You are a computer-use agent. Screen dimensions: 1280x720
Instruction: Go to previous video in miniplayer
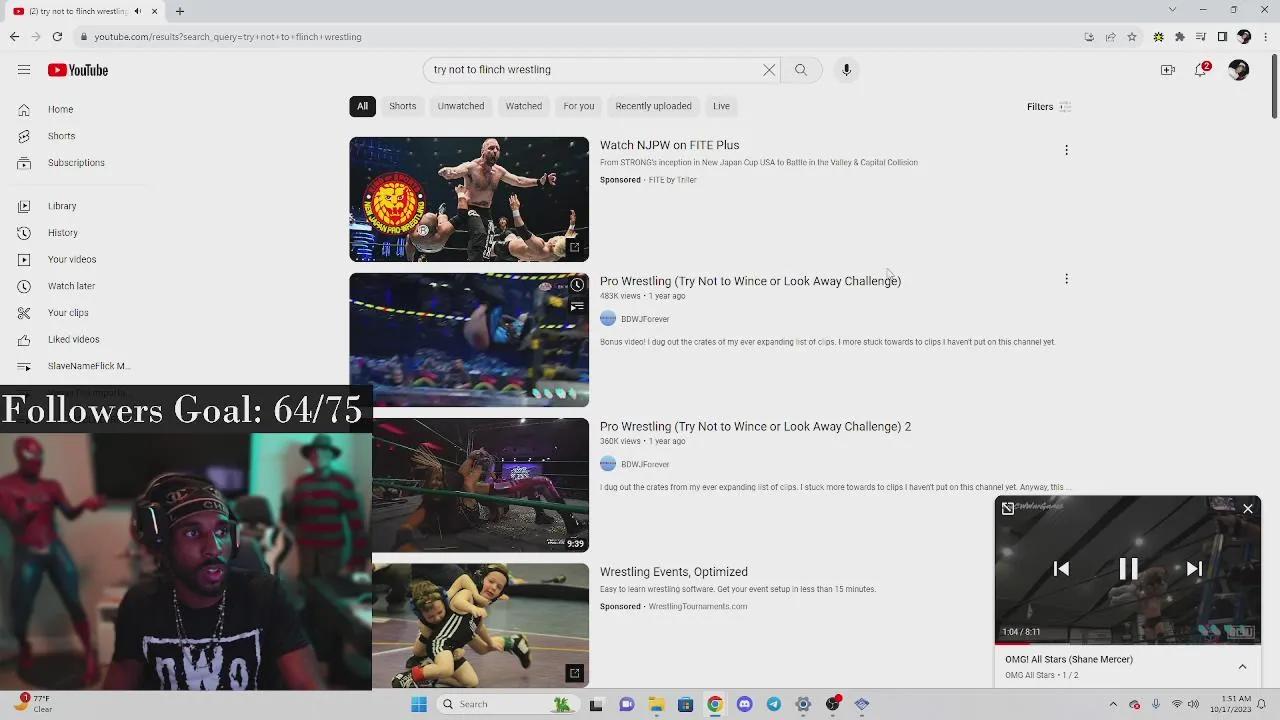1061,569
